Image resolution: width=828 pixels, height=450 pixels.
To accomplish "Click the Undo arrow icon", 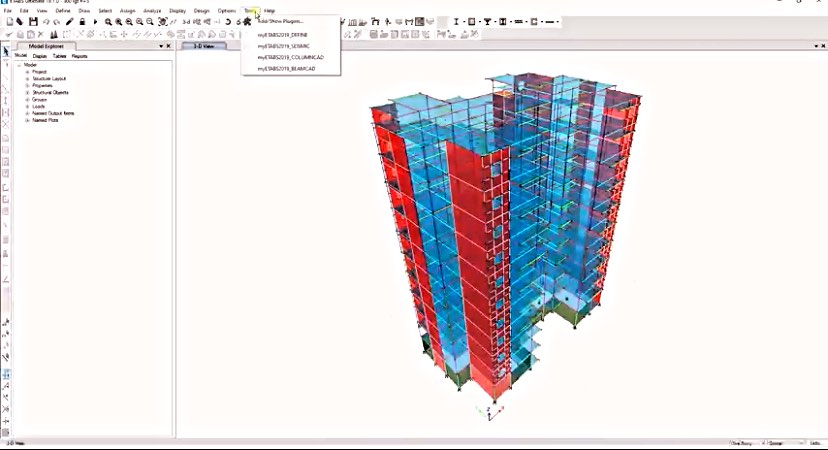I will [45, 21].
